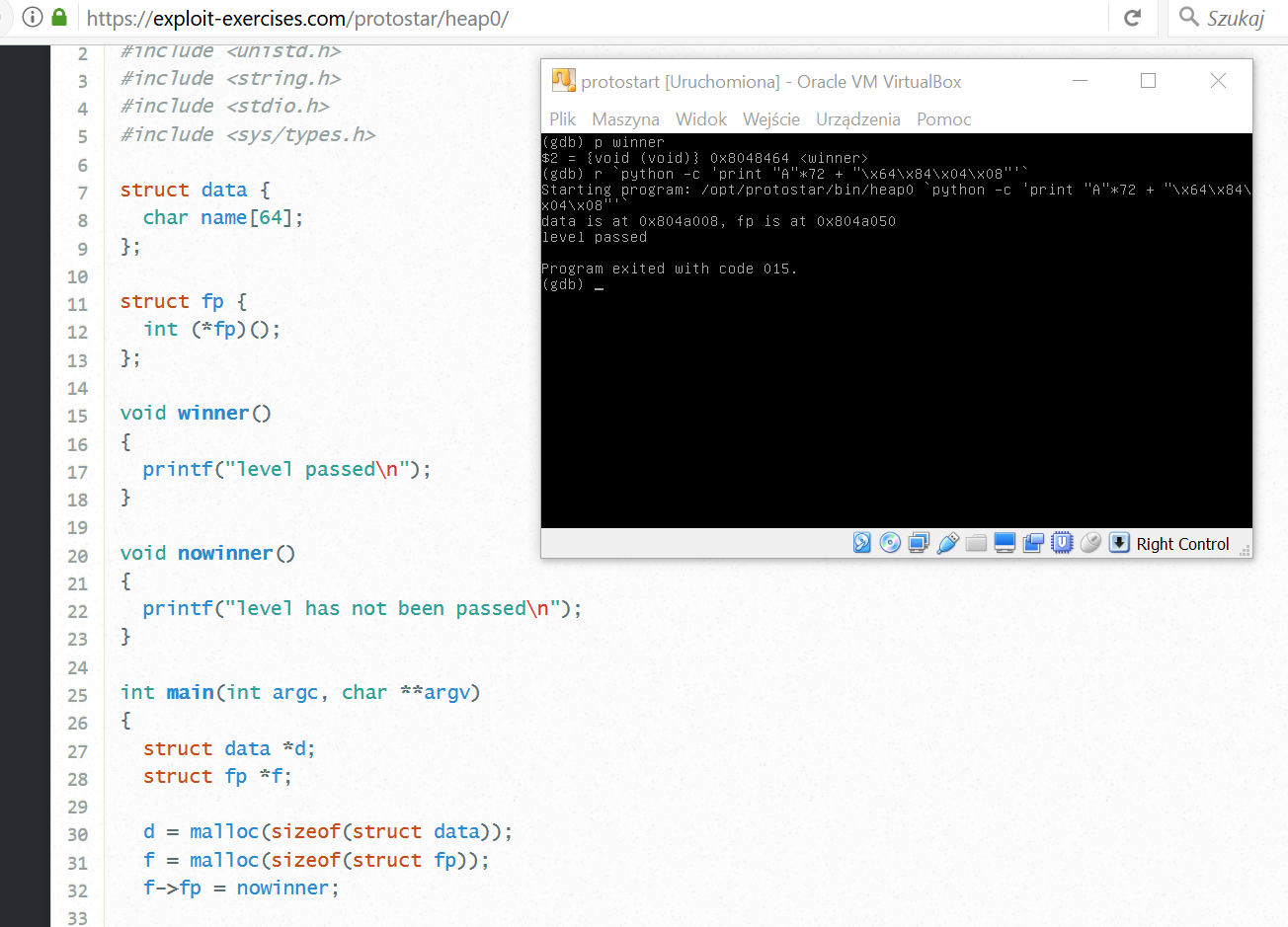1288x927 pixels.
Task: Open the Pomoc menu
Action: (x=942, y=118)
